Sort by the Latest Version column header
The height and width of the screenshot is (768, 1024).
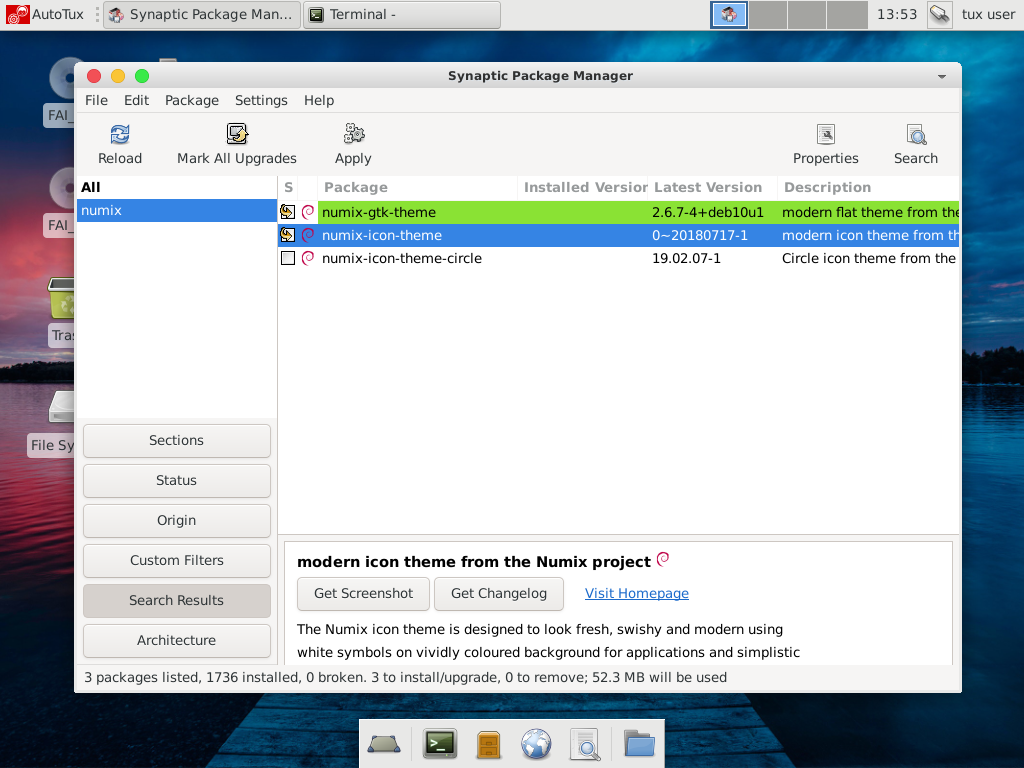[712, 187]
